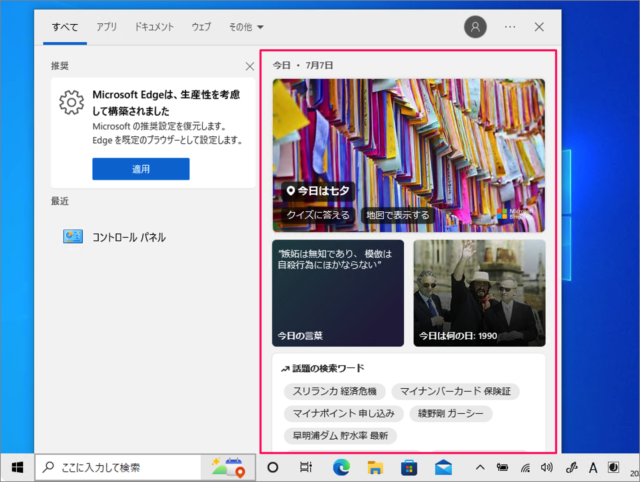Expand the その他 dropdown
The image size is (640, 482).
click(246, 27)
